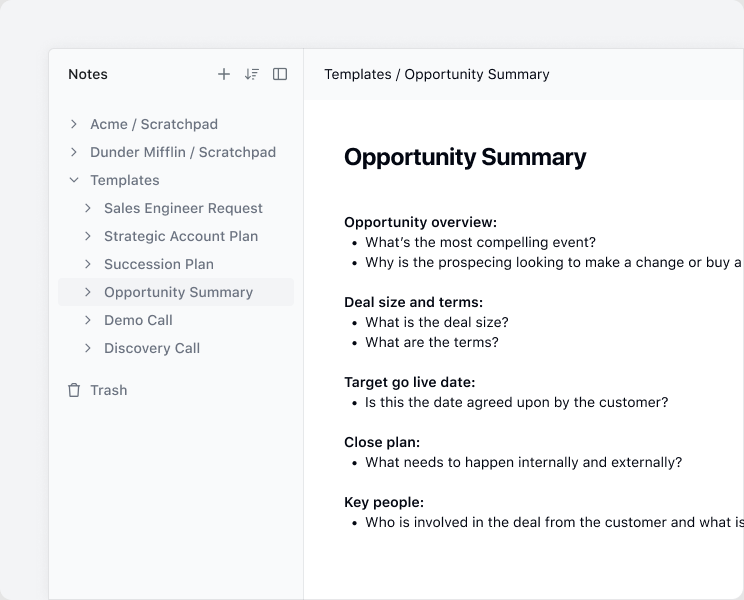This screenshot has height=600, width=744.
Task: Click the 'Close plan:' heading
Action: (x=382, y=442)
